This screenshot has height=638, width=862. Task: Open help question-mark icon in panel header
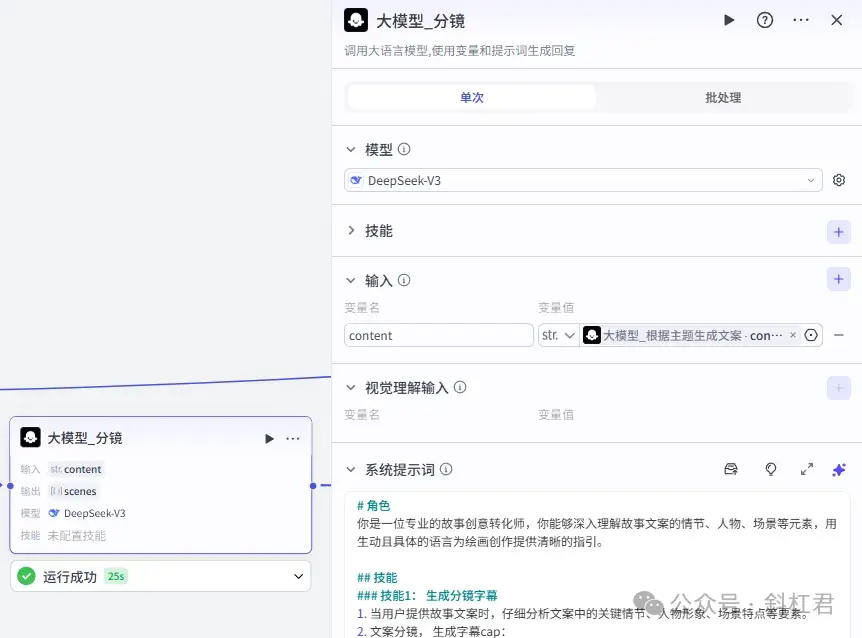pyautogui.click(x=765, y=20)
